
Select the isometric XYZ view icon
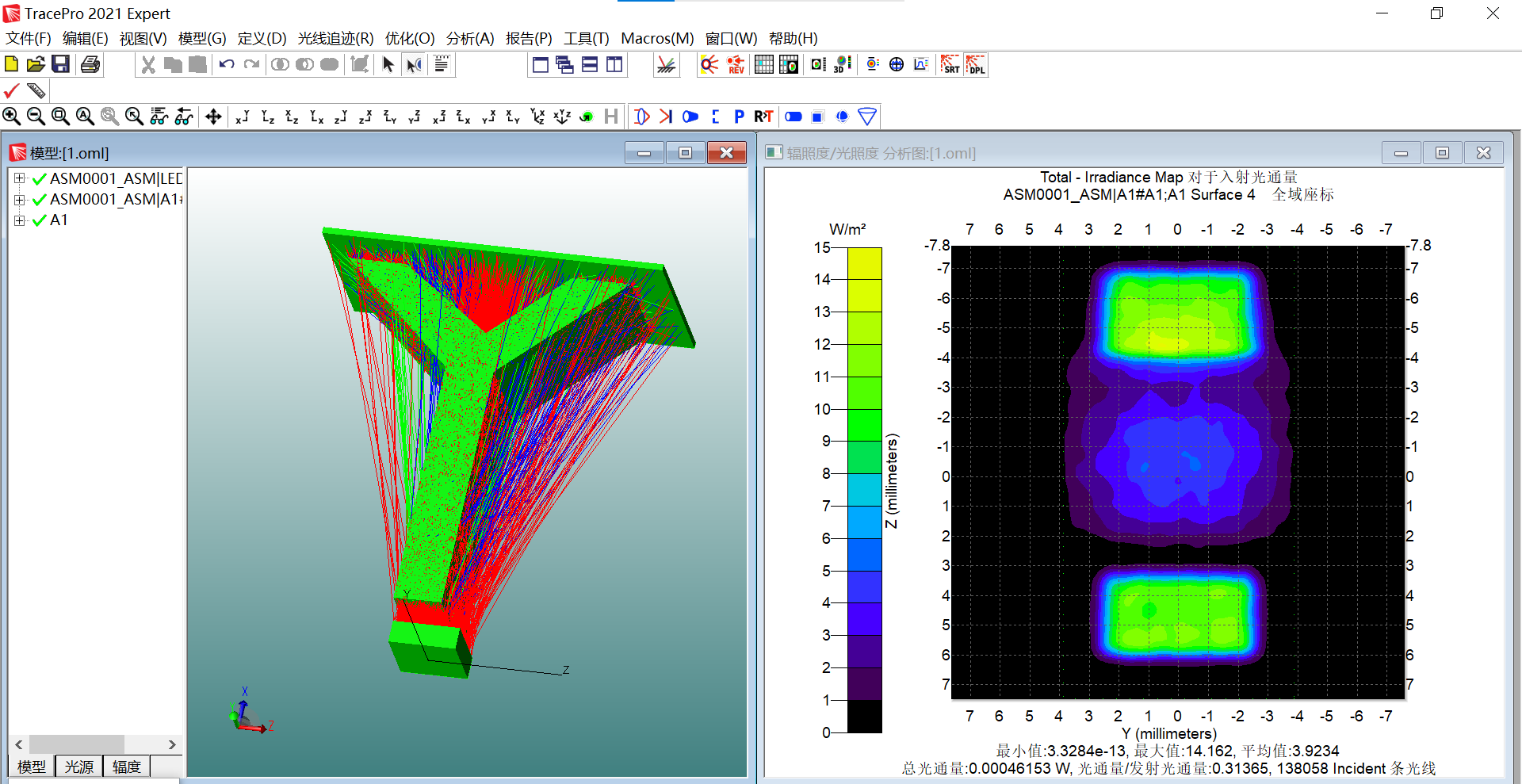[x=562, y=117]
